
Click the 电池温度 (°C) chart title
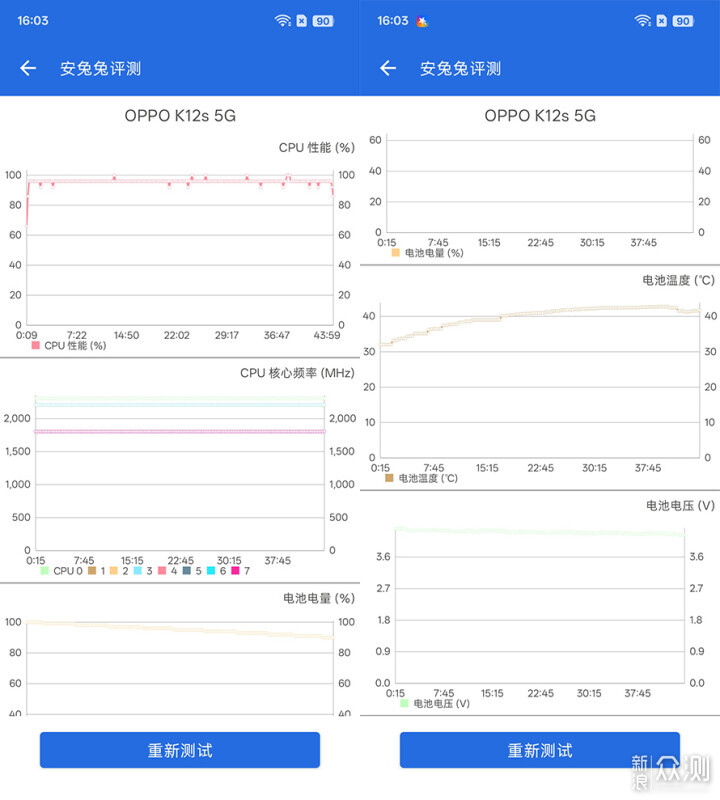point(678,280)
